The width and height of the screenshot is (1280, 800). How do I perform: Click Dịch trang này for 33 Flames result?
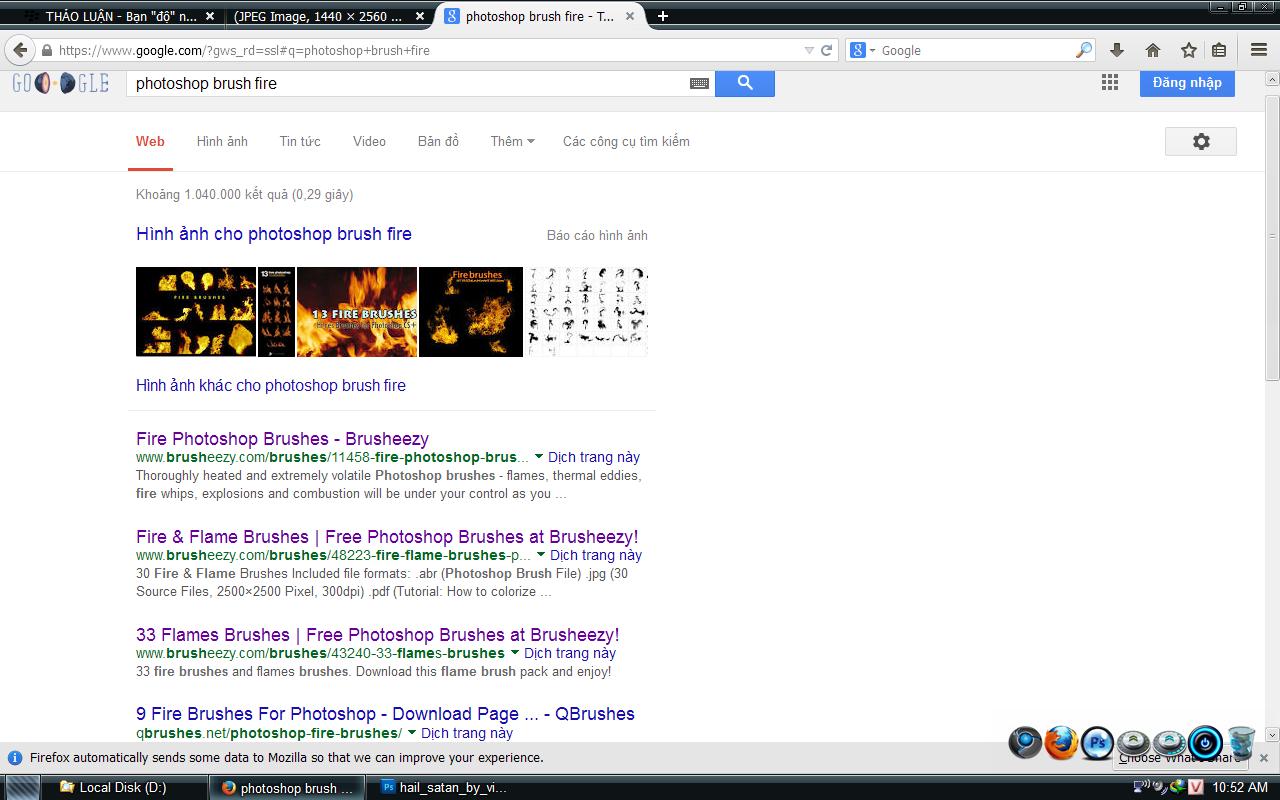(x=570, y=653)
